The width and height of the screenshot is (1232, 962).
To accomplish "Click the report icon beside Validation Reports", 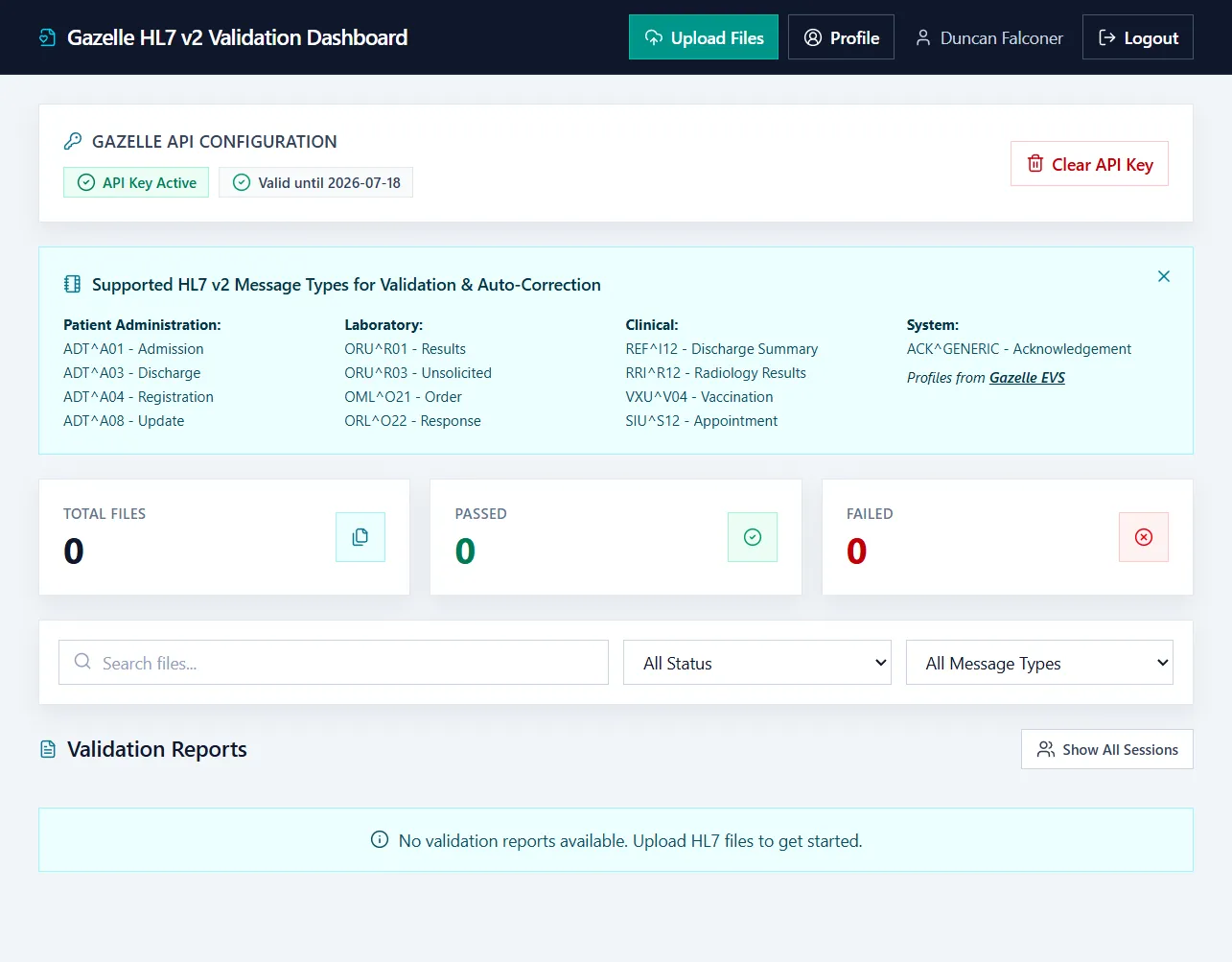I will 48,749.
